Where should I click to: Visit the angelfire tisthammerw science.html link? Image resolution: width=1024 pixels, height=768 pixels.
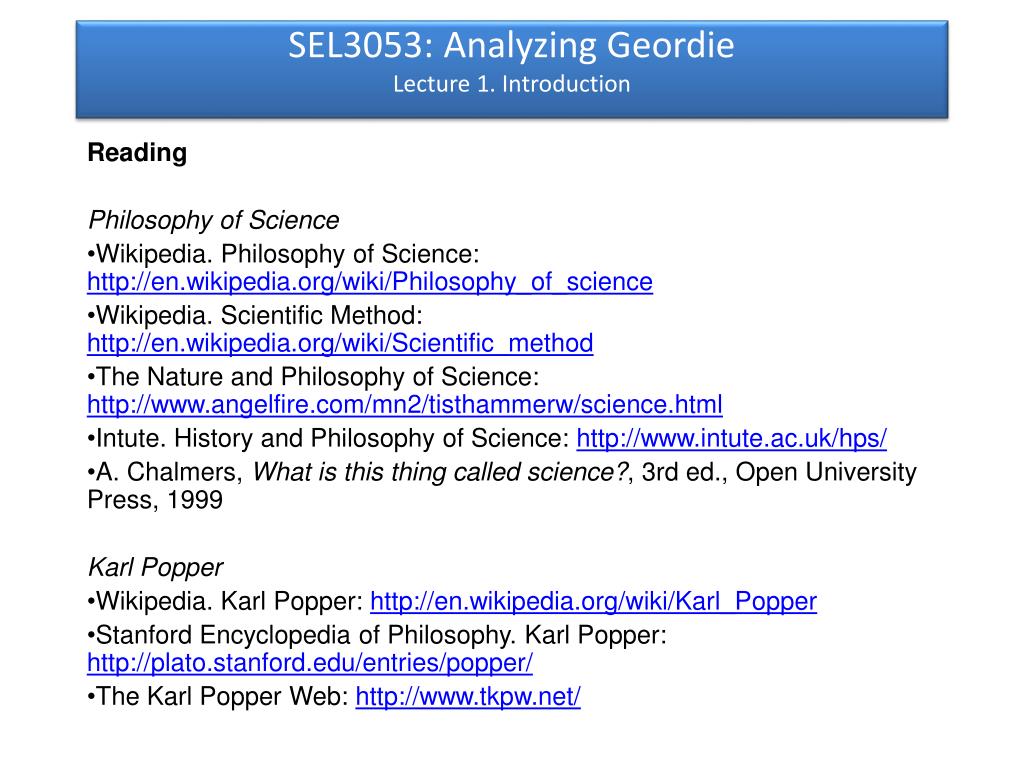[405, 405]
